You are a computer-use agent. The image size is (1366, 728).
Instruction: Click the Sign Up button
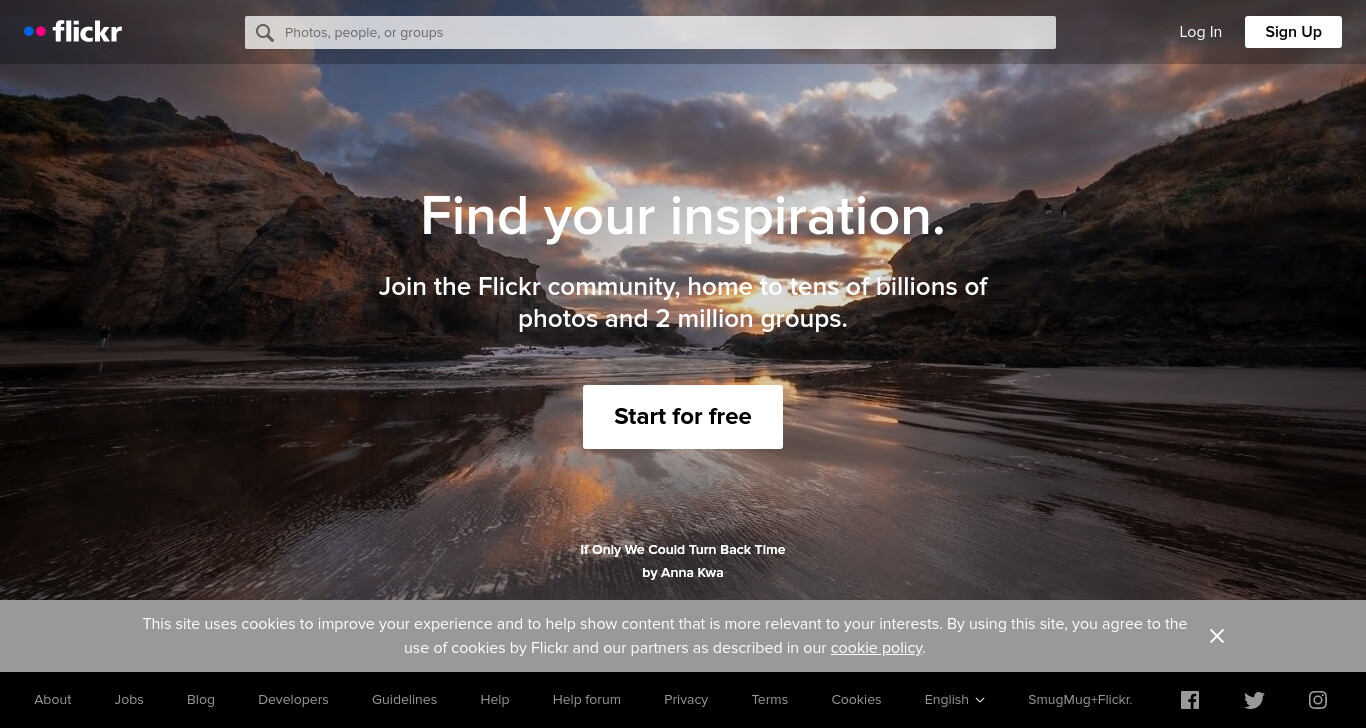pyautogui.click(x=1293, y=32)
